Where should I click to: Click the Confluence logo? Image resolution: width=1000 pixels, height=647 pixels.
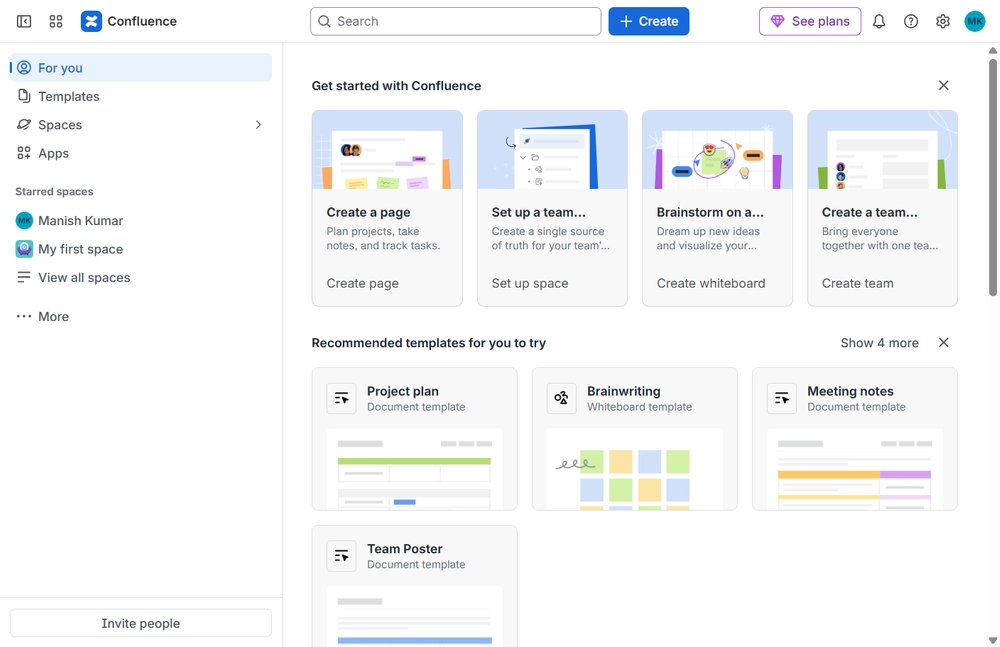tap(91, 21)
